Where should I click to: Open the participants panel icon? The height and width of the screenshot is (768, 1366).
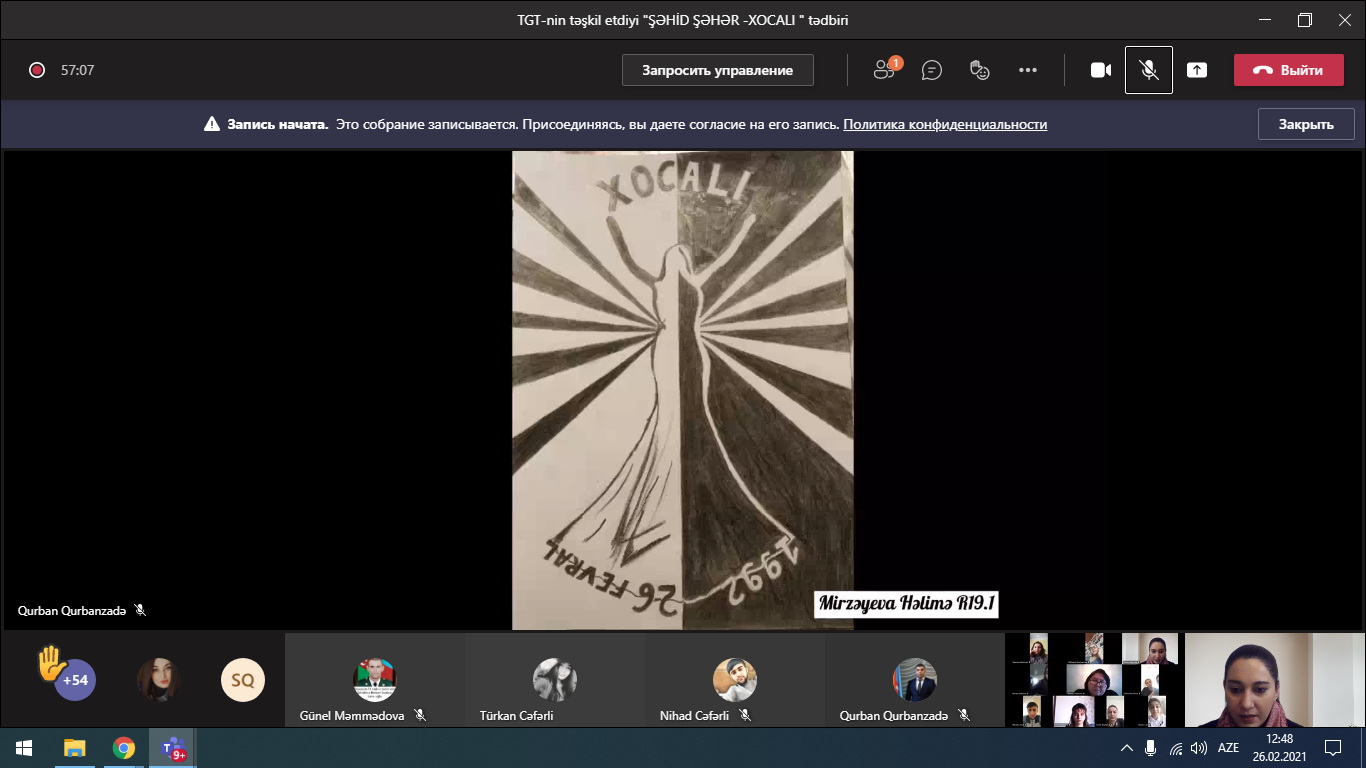coord(884,70)
